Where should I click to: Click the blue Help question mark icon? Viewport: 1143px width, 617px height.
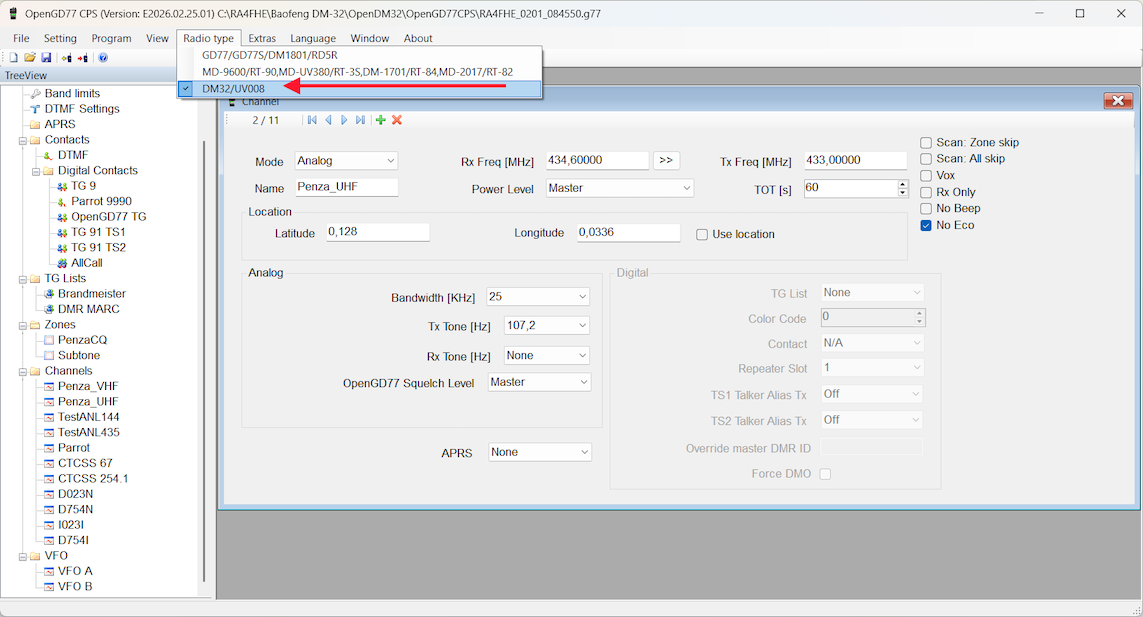tap(103, 58)
